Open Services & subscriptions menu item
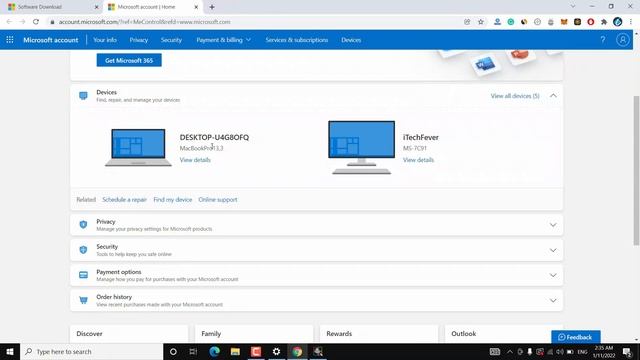The image size is (640, 360). pos(297,40)
